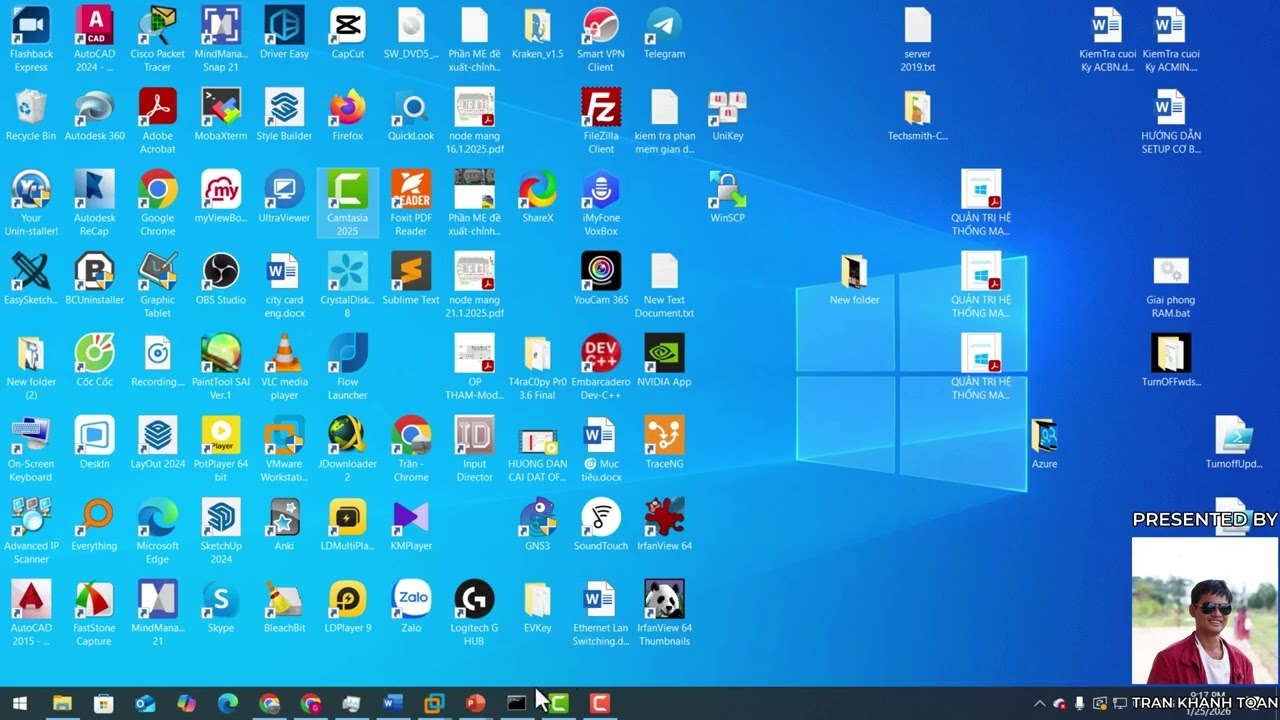Open the OBS Studio shortcut

point(221,279)
